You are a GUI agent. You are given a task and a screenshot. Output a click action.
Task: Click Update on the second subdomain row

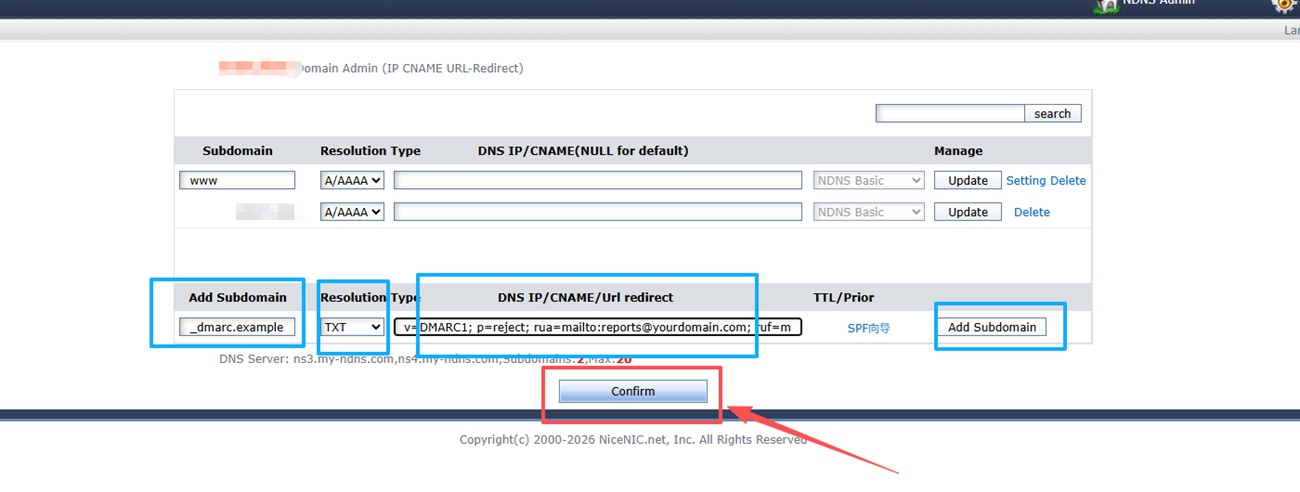(x=967, y=212)
